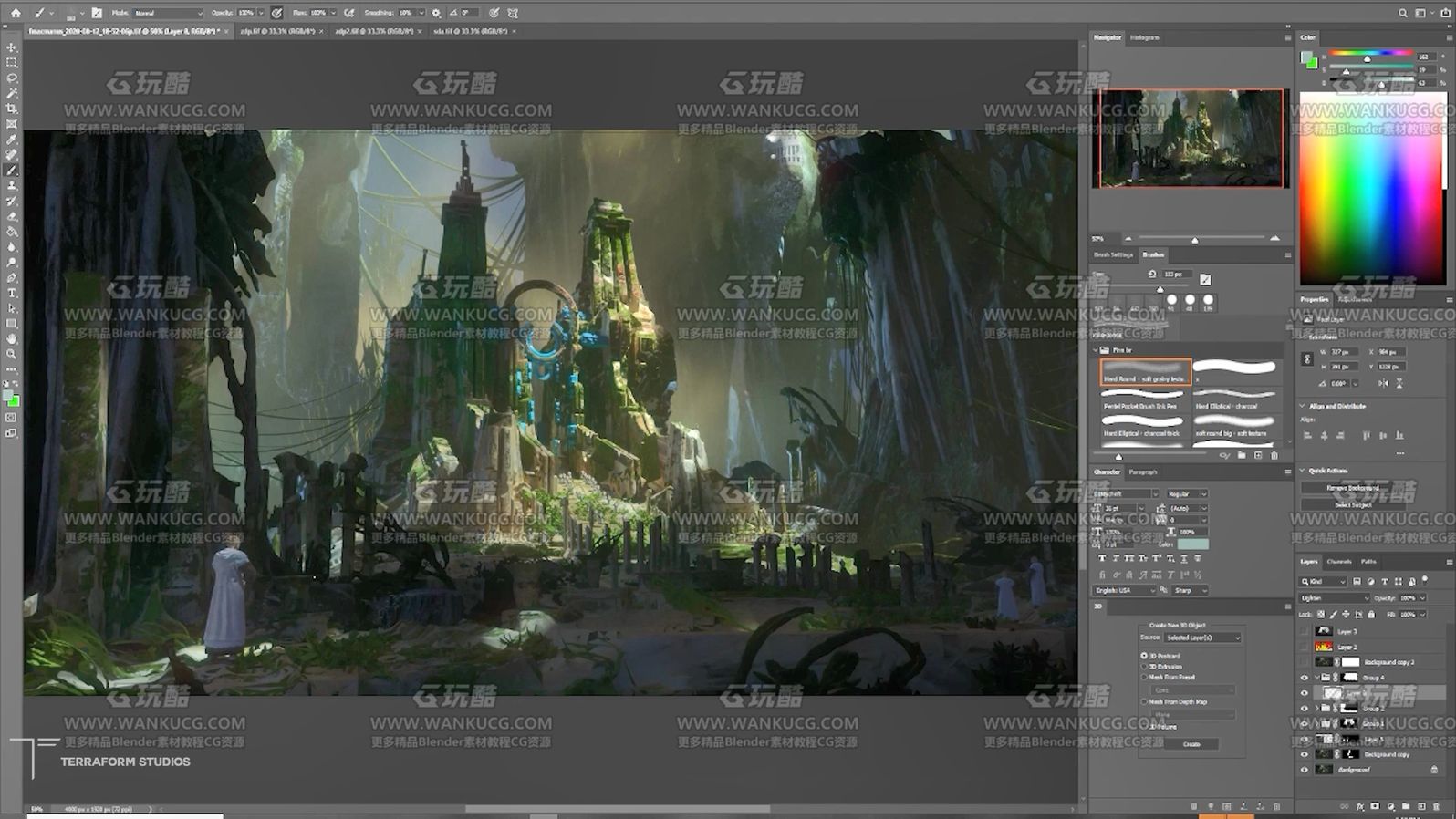Open the smoothing options gear icon
Viewport: 1456px width, 819px height.
[435, 13]
